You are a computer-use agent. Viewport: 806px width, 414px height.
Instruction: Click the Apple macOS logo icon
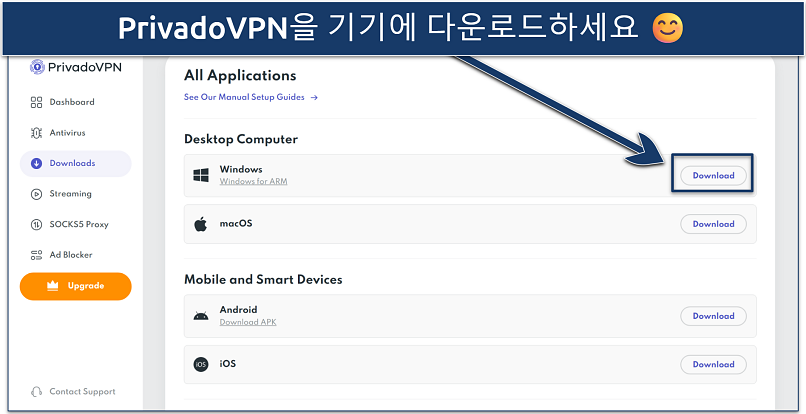200,224
